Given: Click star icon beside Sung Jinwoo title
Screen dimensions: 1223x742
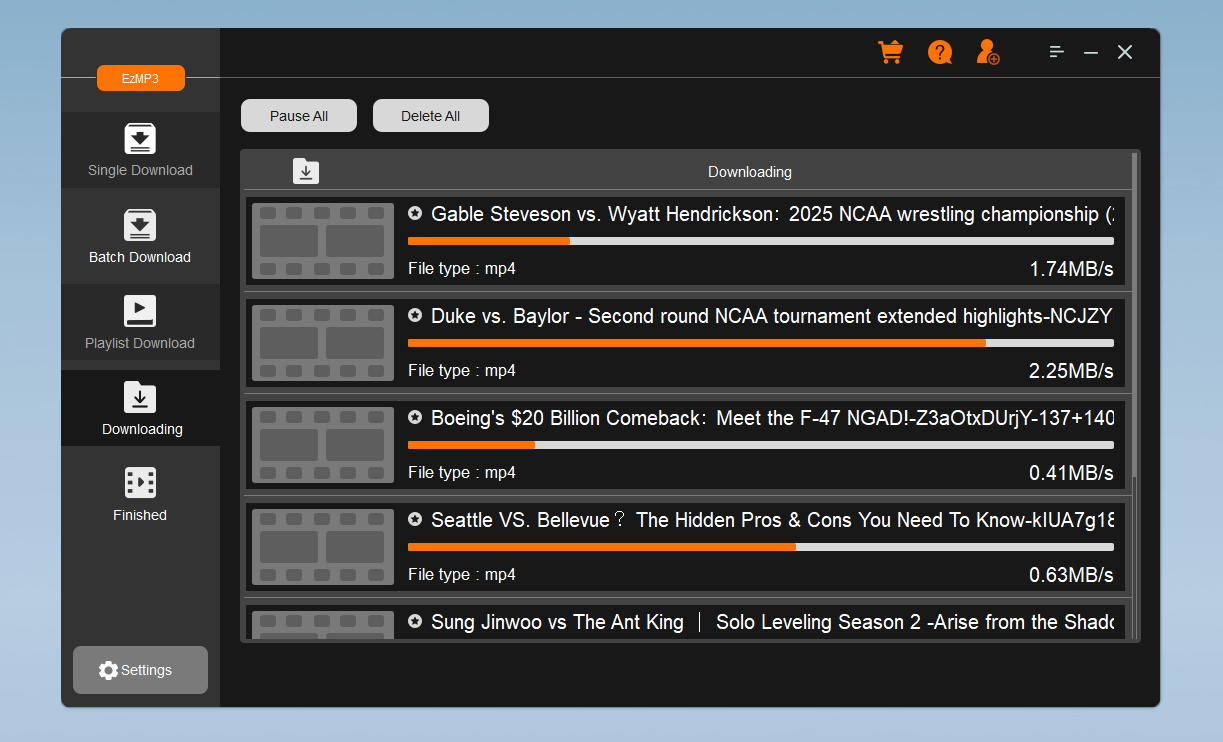Looking at the screenshot, I should point(415,621).
